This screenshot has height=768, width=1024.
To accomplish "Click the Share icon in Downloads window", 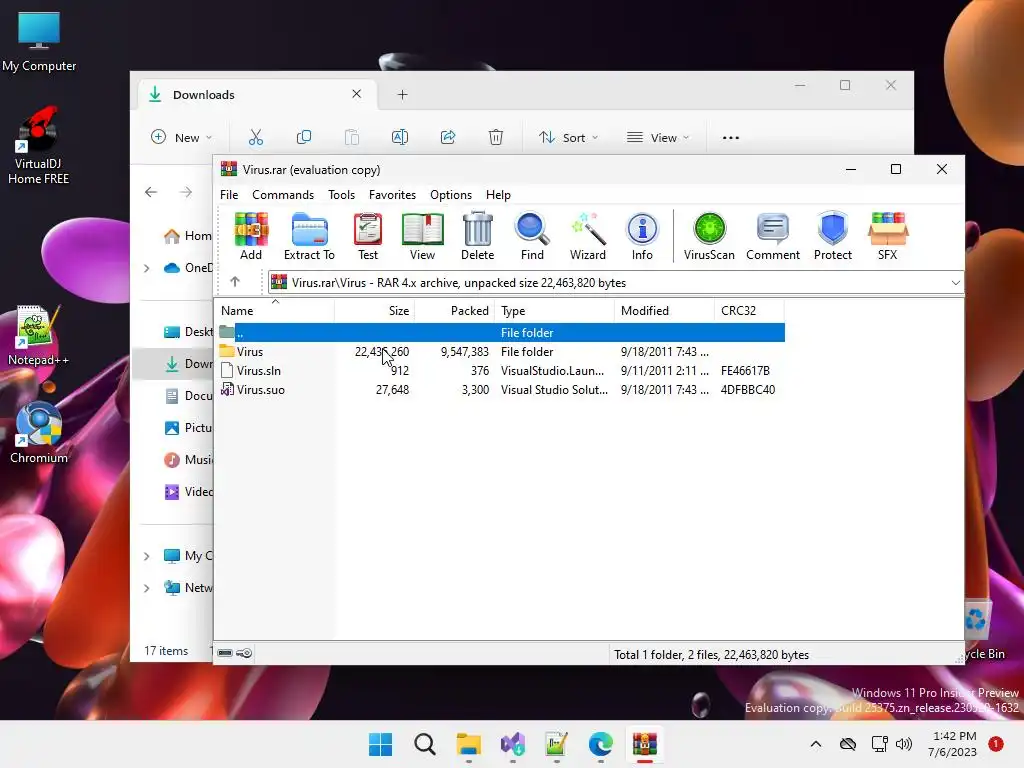I will click(x=448, y=137).
